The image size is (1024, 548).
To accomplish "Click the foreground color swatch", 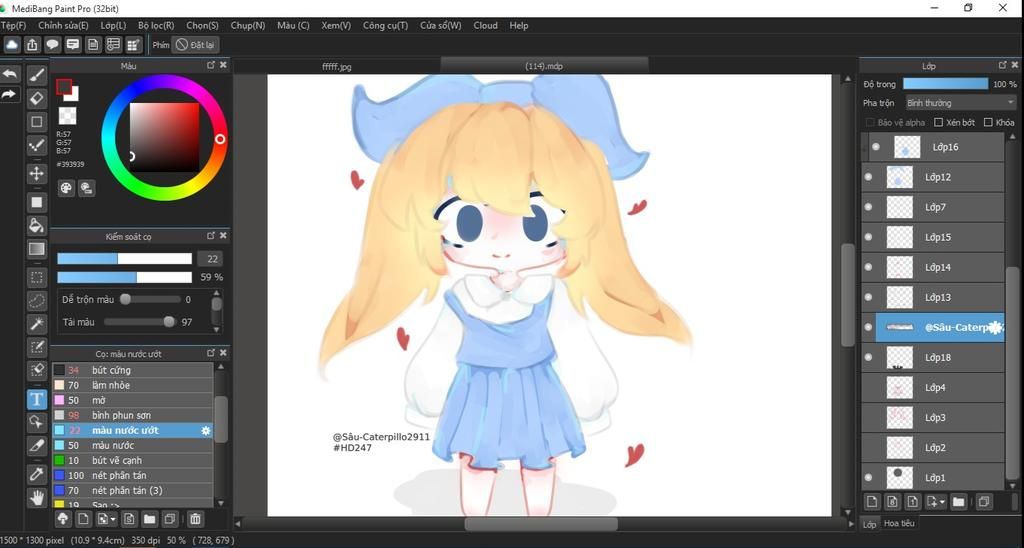I will pyautogui.click(x=64, y=86).
